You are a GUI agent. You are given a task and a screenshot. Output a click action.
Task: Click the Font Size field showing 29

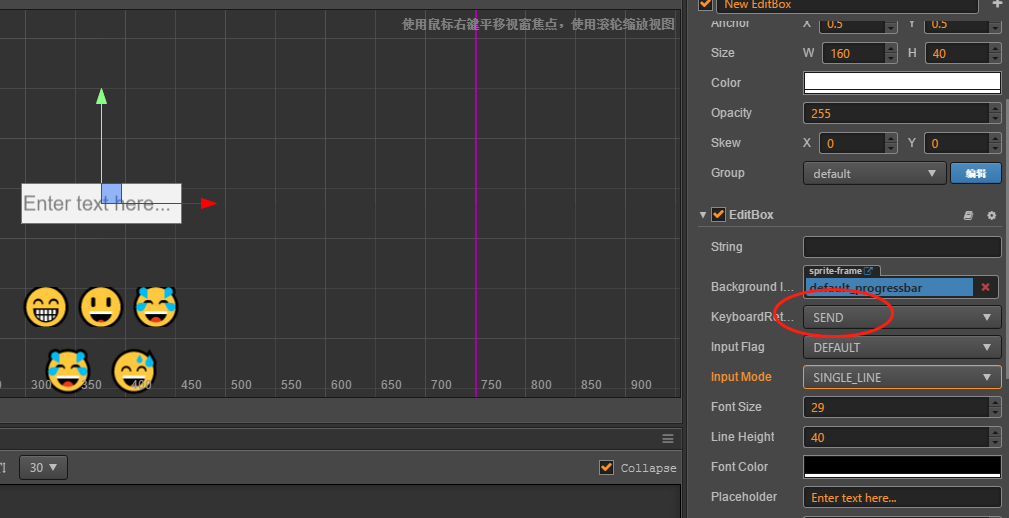pyautogui.click(x=896, y=407)
